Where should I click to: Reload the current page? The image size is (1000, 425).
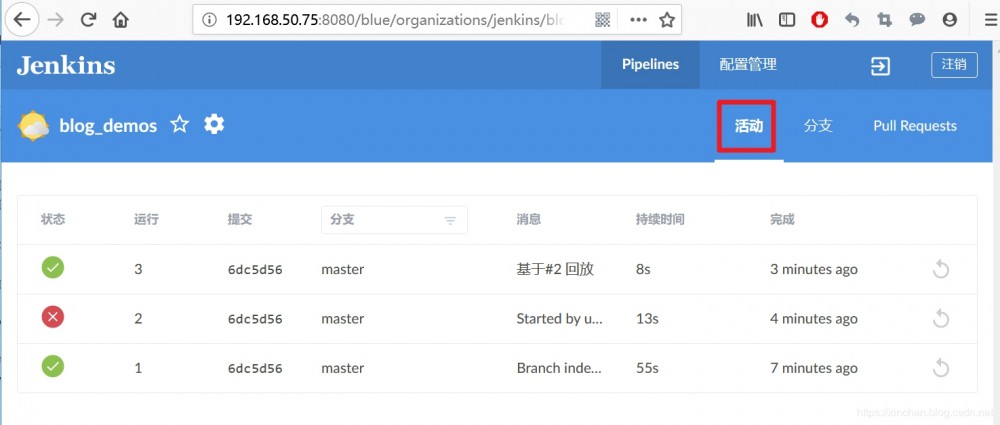pos(89,20)
